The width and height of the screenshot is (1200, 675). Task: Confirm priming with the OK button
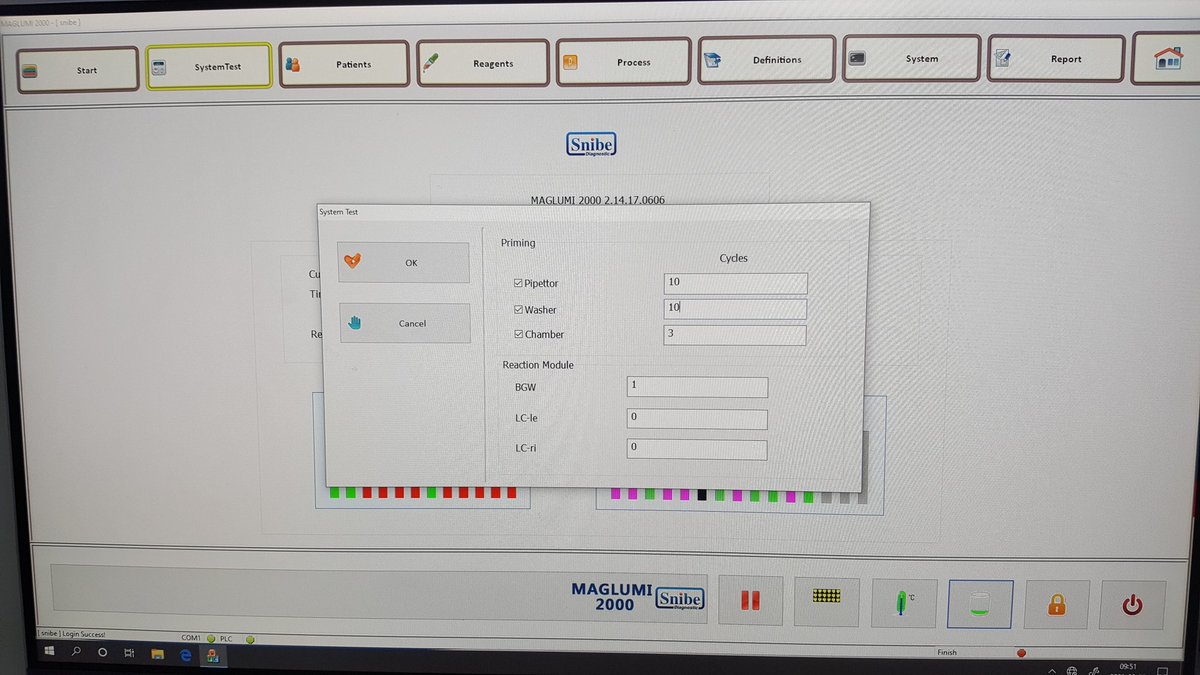pyautogui.click(x=403, y=262)
